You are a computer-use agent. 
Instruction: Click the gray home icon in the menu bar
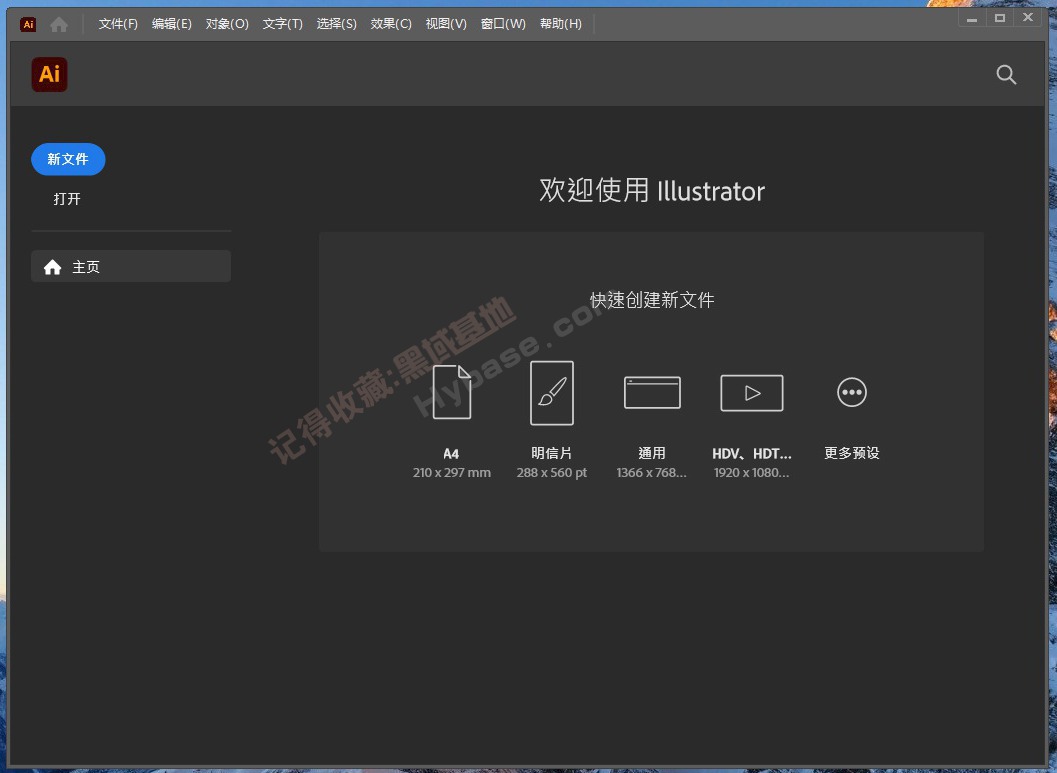pyautogui.click(x=59, y=24)
